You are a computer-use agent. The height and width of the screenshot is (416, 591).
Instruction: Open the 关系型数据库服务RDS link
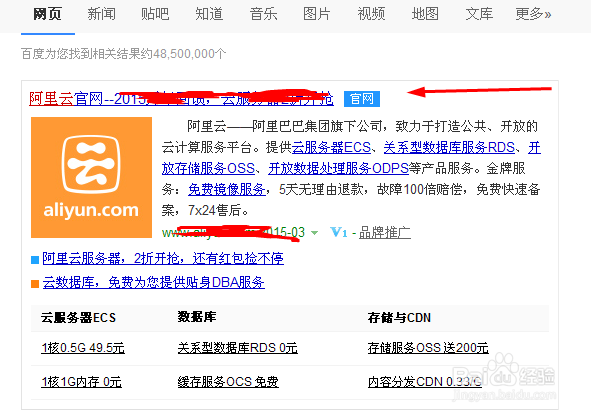(x=449, y=147)
